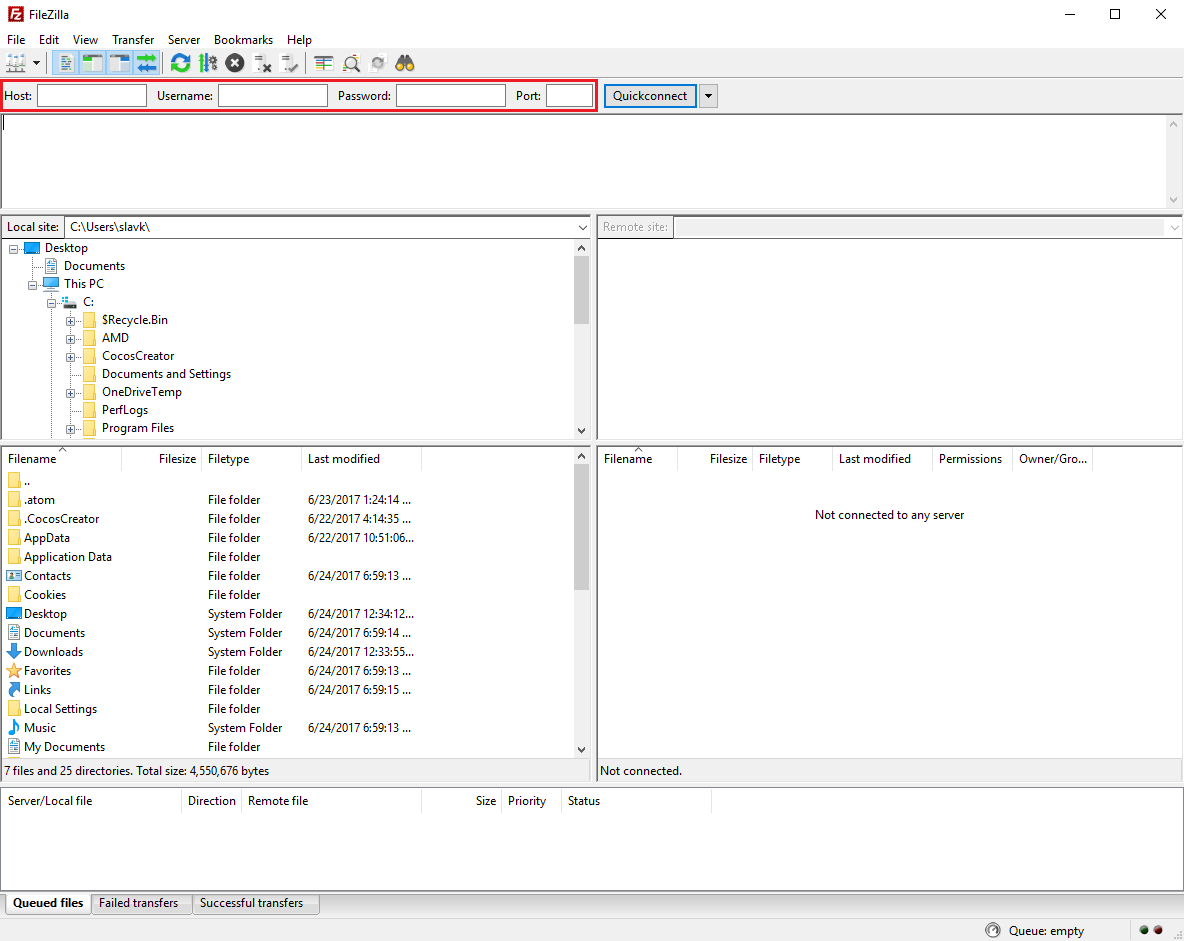Viewport: 1184px width, 941px height.
Task: Disconnect from visible server icon
Action: 262,63
